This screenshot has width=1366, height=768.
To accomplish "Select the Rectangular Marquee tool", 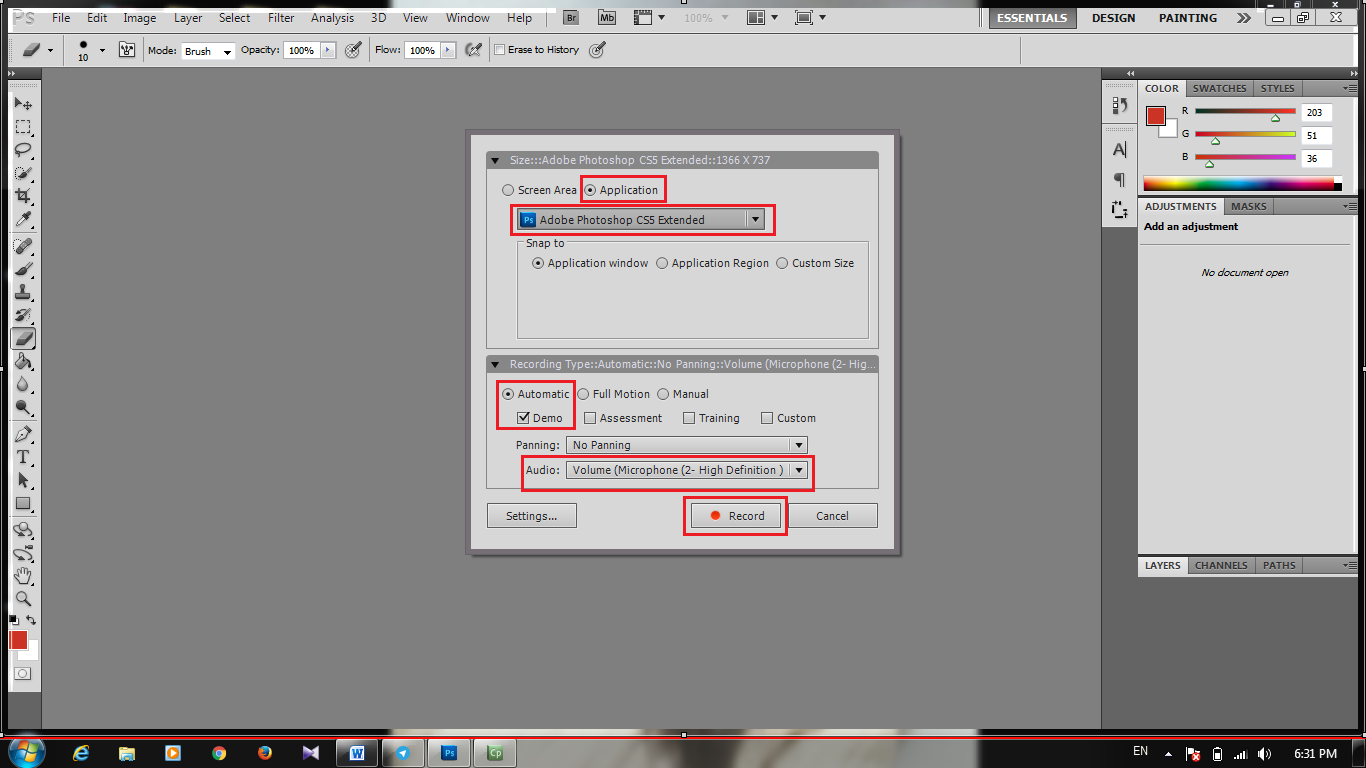I will pyautogui.click(x=23, y=127).
